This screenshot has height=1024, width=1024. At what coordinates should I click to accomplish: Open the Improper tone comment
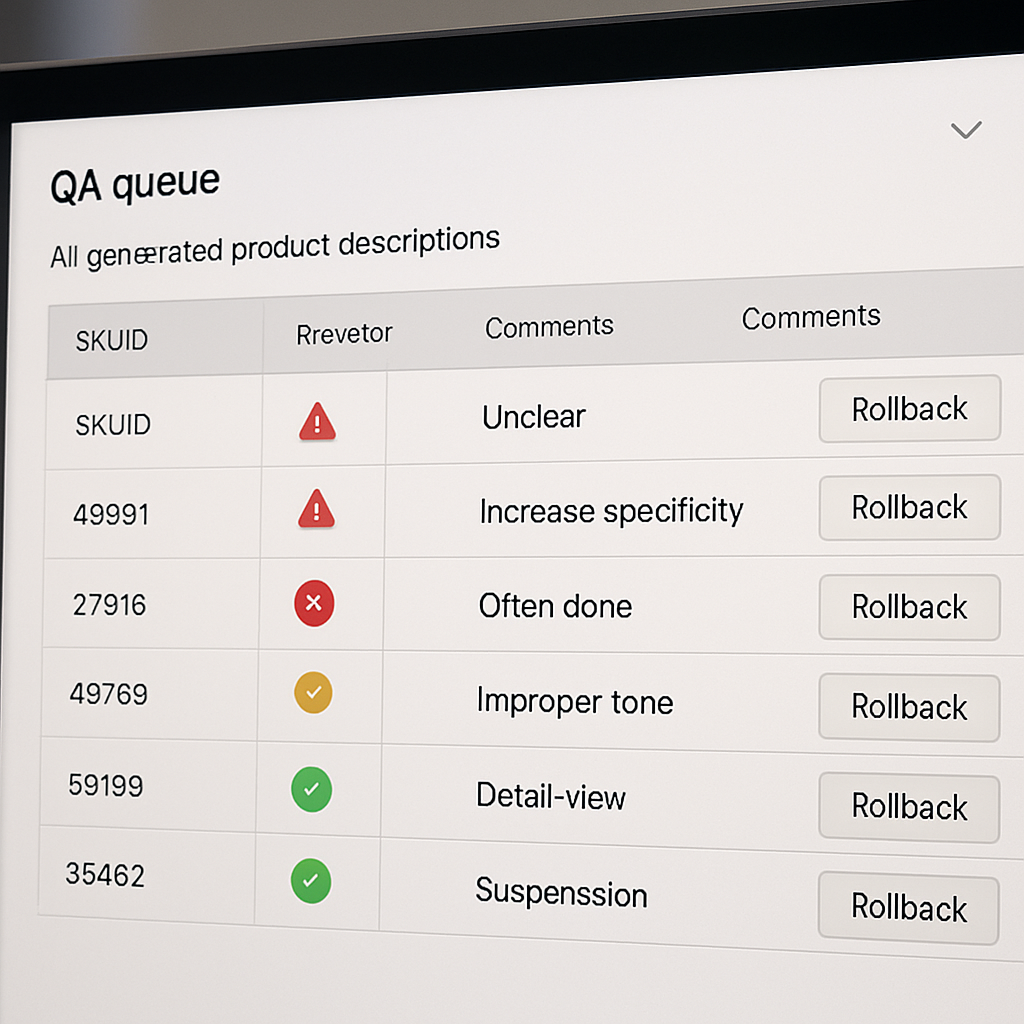(x=575, y=701)
